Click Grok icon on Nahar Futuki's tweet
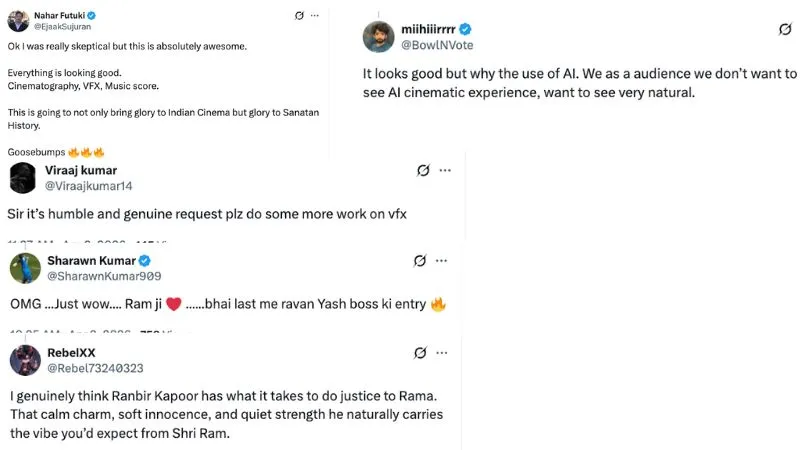The height and width of the screenshot is (450, 800). coord(299,16)
